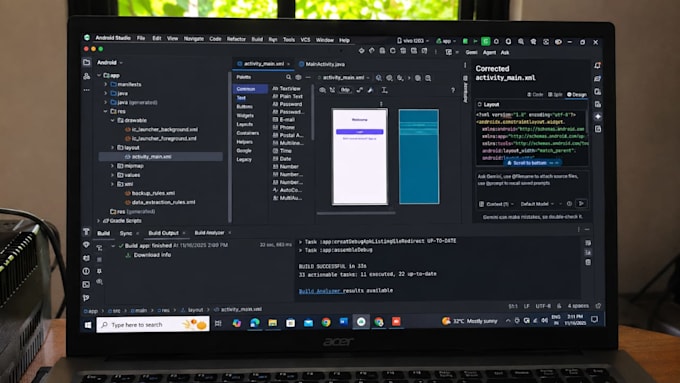The width and height of the screenshot is (680, 383).
Task: Click the Agent button in Gemini header
Action: (x=489, y=52)
